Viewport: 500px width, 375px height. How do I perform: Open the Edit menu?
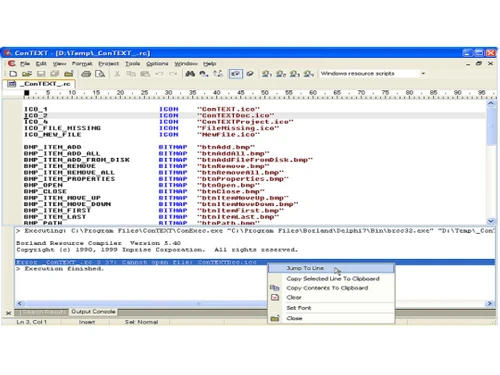tap(41, 63)
